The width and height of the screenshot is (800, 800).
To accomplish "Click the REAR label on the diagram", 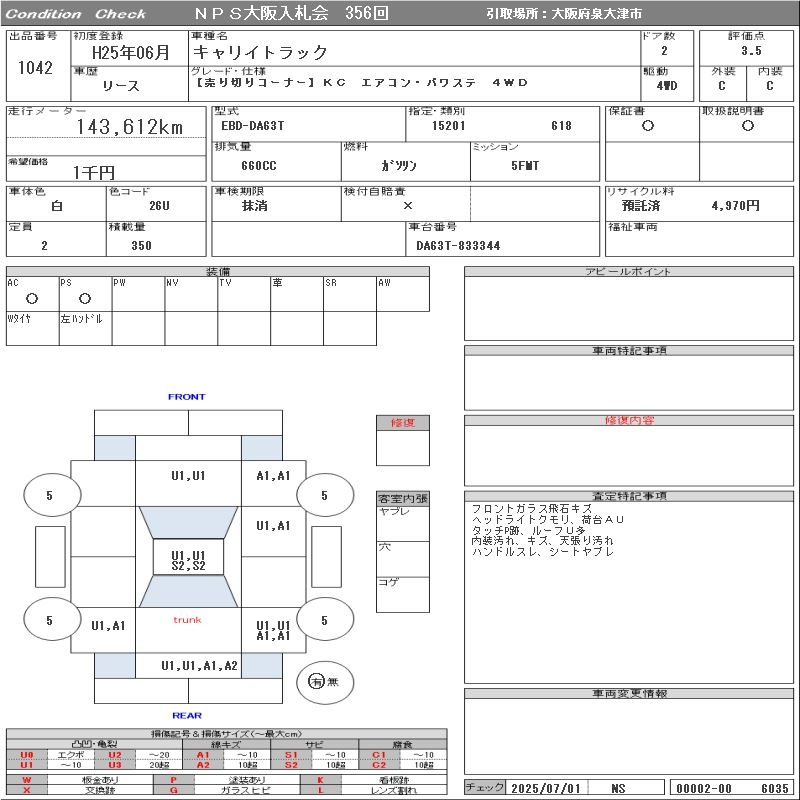I will click(x=187, y=715).
